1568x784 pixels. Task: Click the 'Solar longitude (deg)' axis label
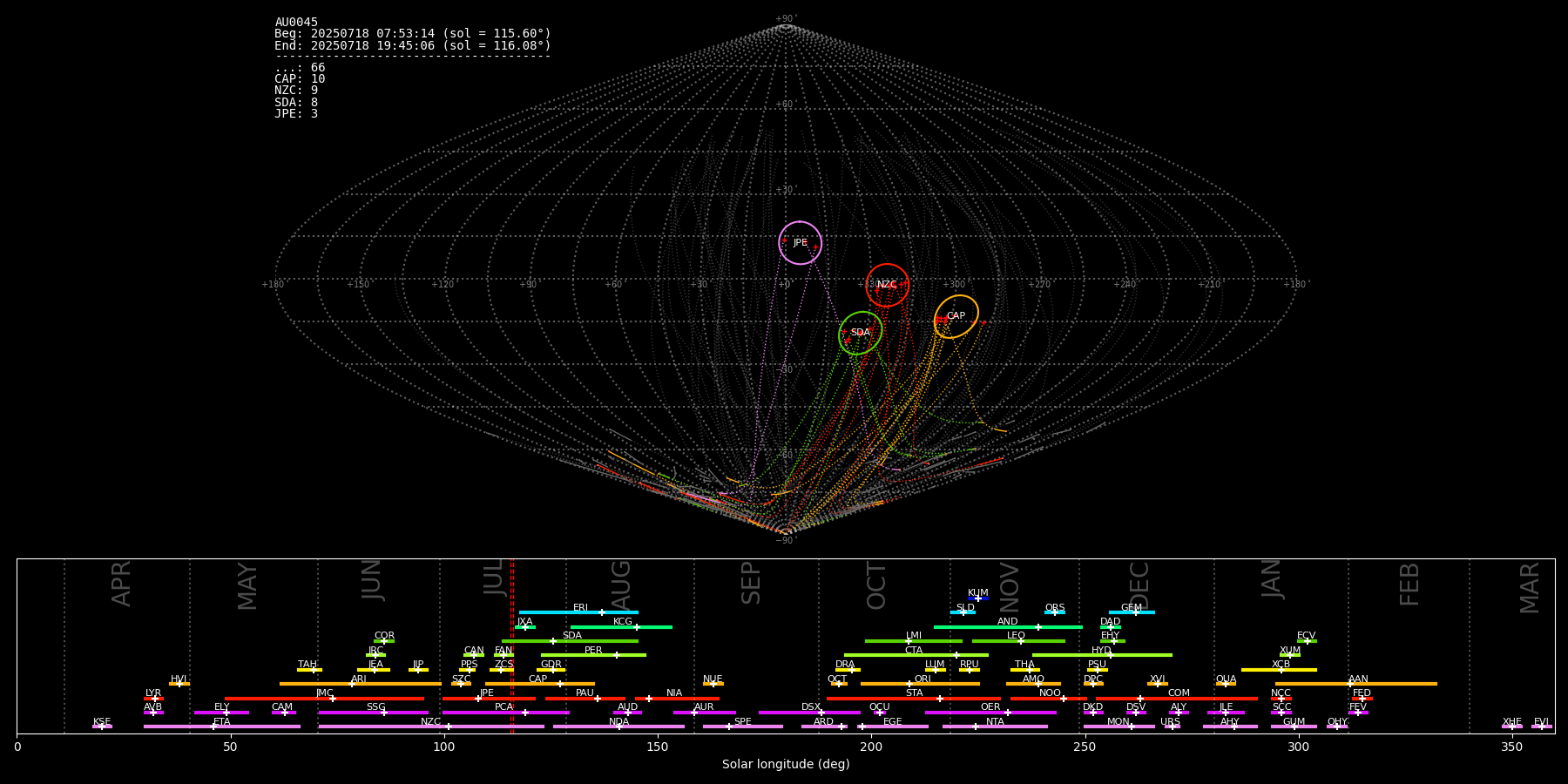(x=786, y=764)
